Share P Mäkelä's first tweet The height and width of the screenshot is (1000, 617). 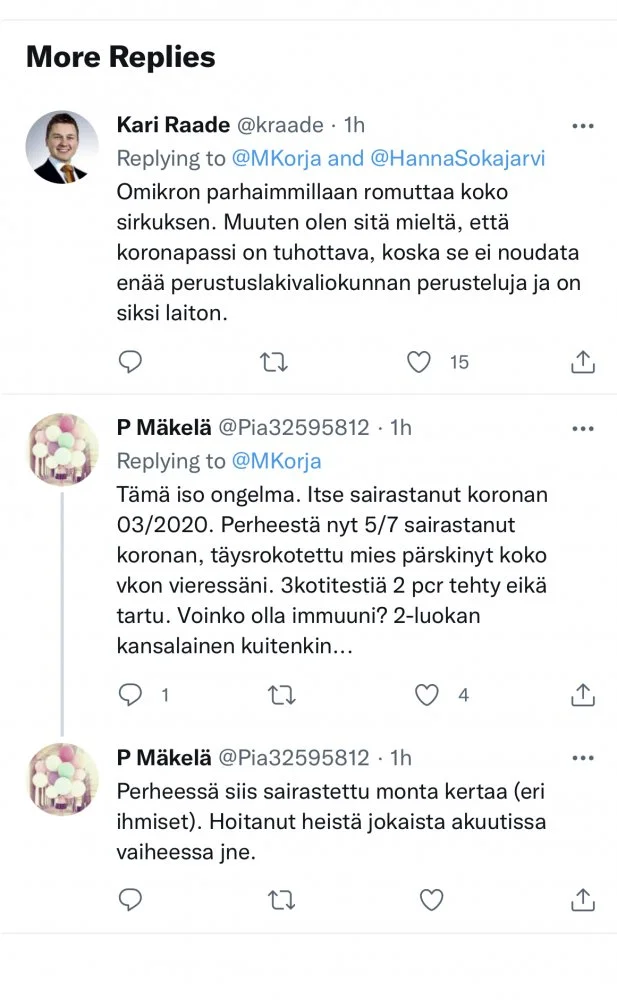click(x=582, y=694)
